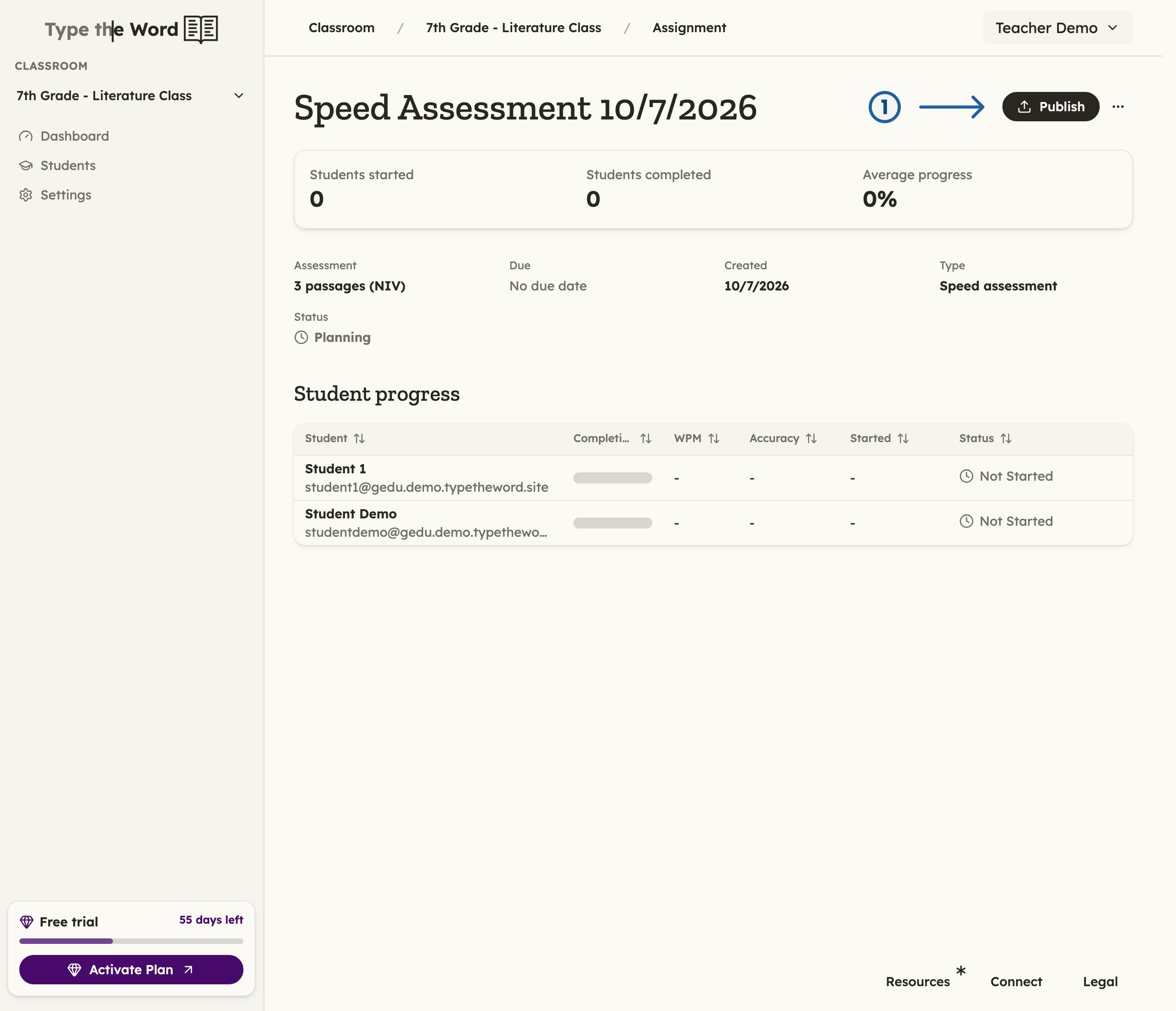Screen dimensions: 1176x1011
Task: Sort by Started column arrows
Action: pos(903,439)
